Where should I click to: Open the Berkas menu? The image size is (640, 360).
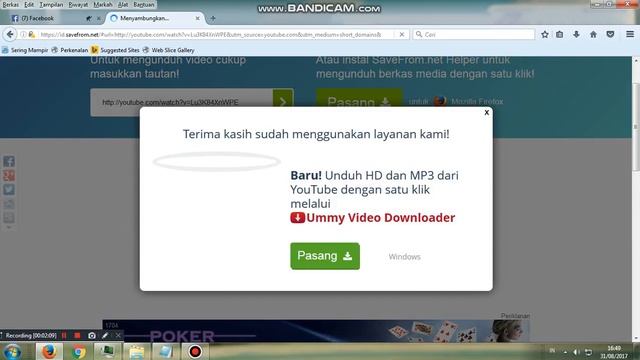click(x=11, y=4)
